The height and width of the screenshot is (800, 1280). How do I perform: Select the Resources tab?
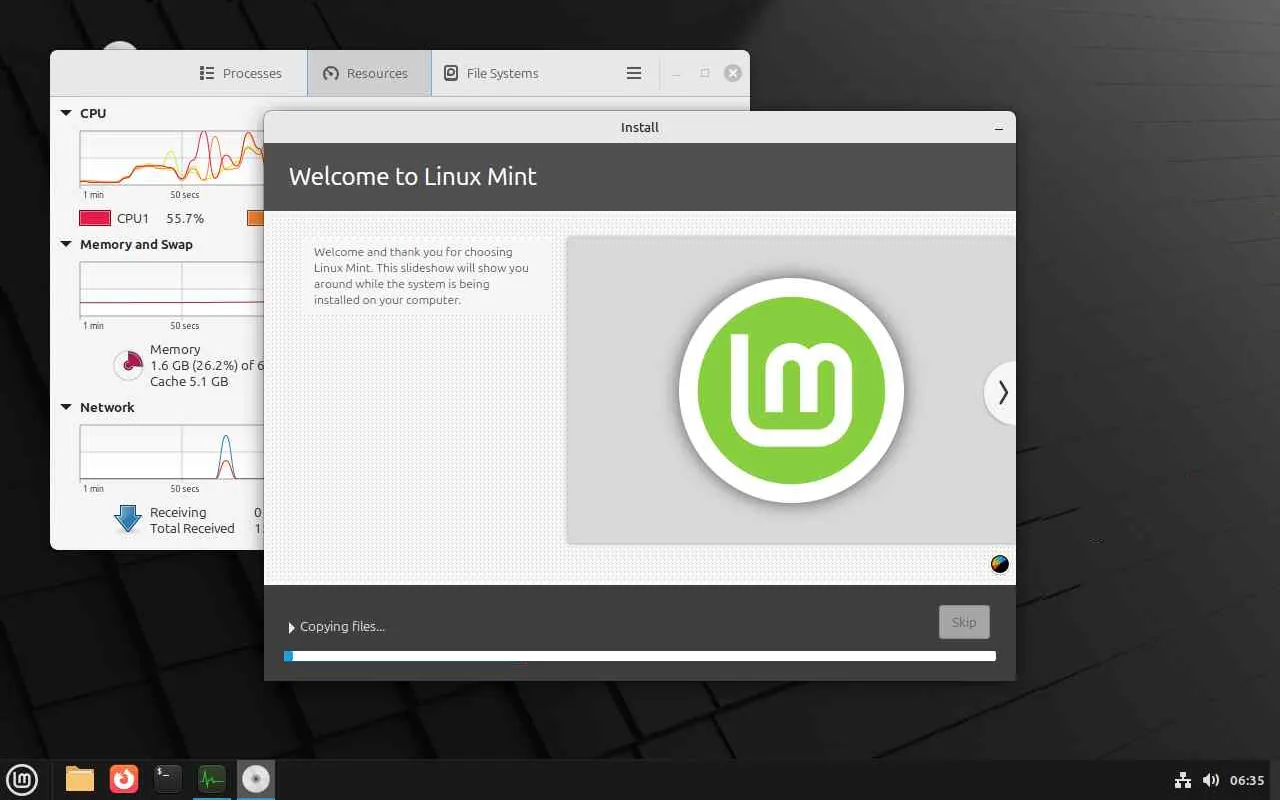(369, 73)
